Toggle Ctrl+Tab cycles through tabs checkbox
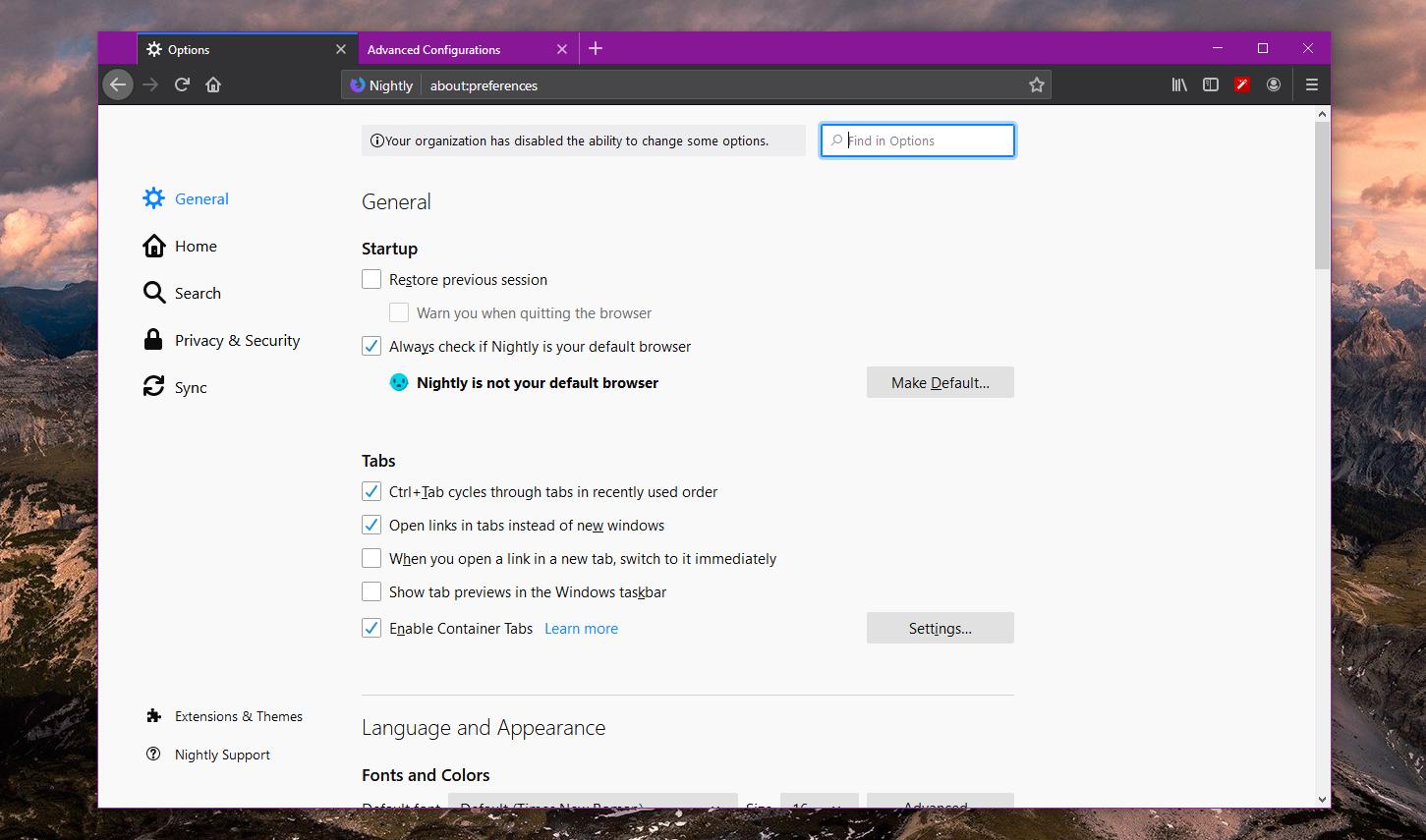The image size is (1426, 840). 371,491
